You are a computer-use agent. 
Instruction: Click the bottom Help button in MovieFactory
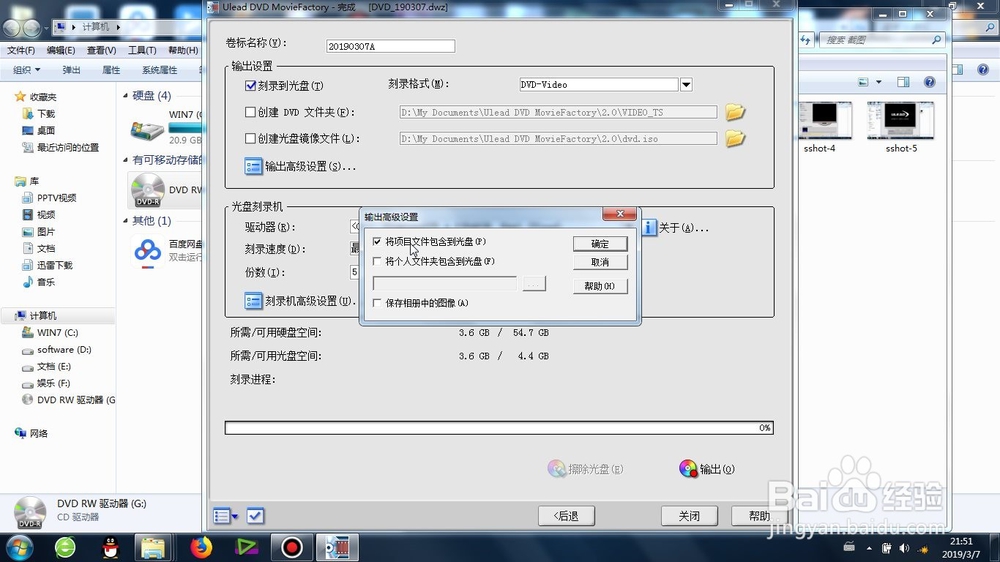pos(759,515)
